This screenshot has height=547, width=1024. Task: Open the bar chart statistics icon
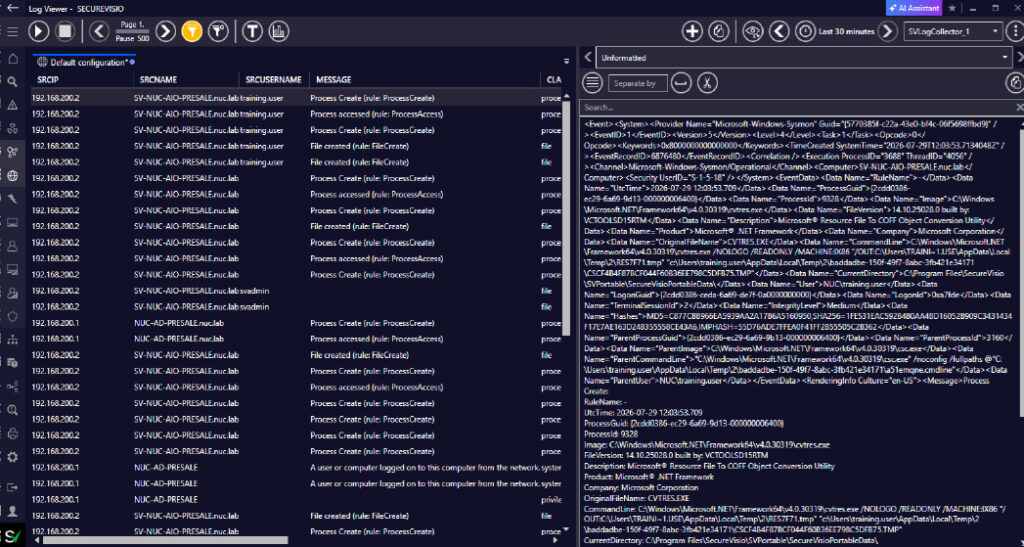pyautogui.click(x=279, y=31)
